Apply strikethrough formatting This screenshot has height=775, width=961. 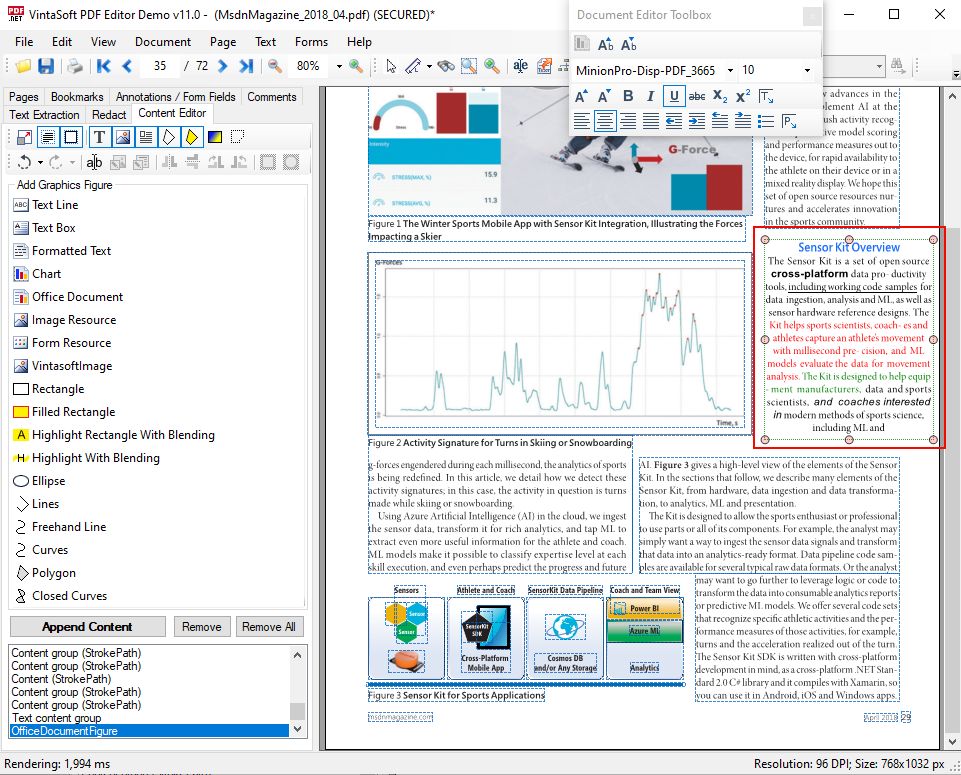pos(697,96)
